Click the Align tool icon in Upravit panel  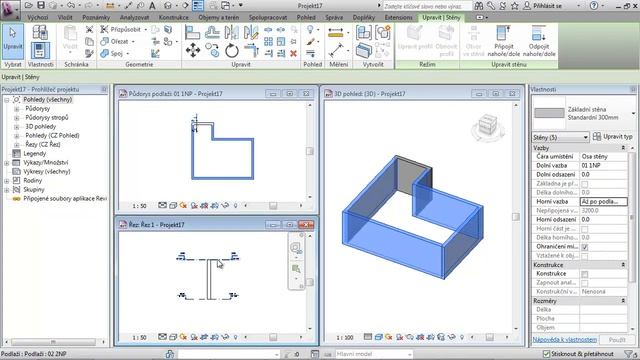tap(192, 32)
